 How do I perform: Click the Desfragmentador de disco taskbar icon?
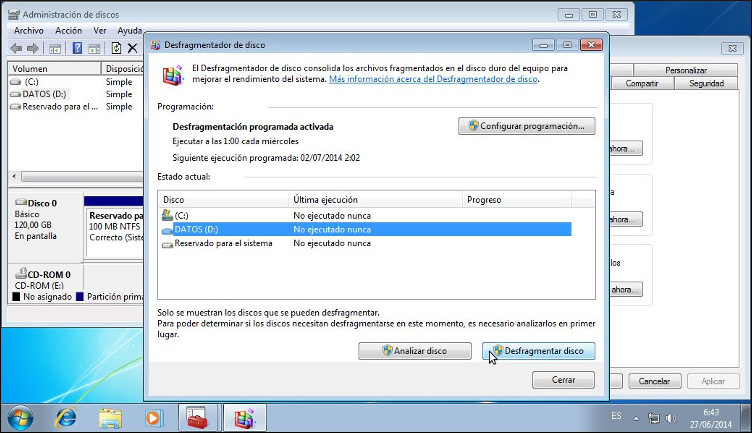[x=244, y=418]
